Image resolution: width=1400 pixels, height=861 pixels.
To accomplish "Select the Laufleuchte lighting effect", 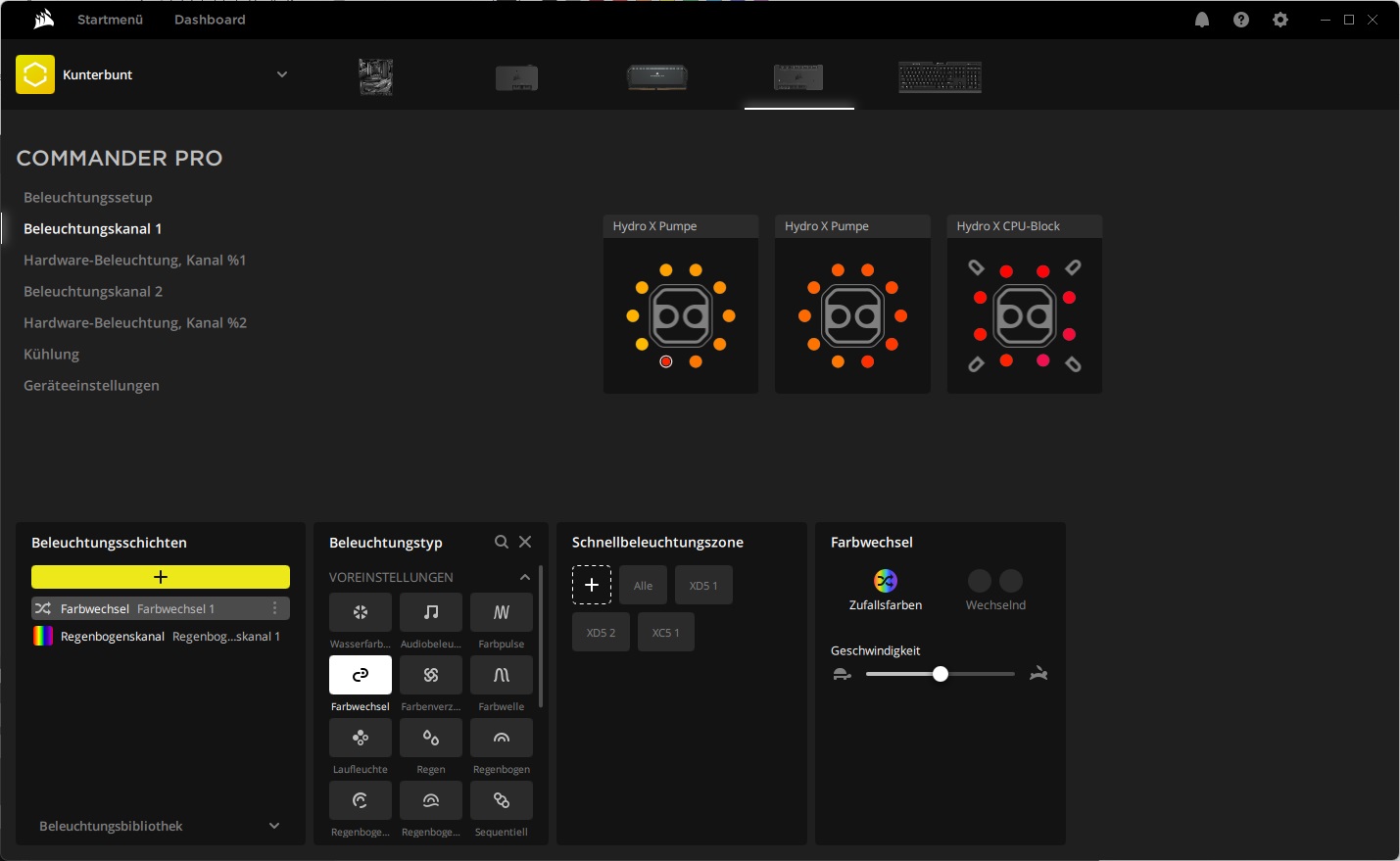I will 361,738.
